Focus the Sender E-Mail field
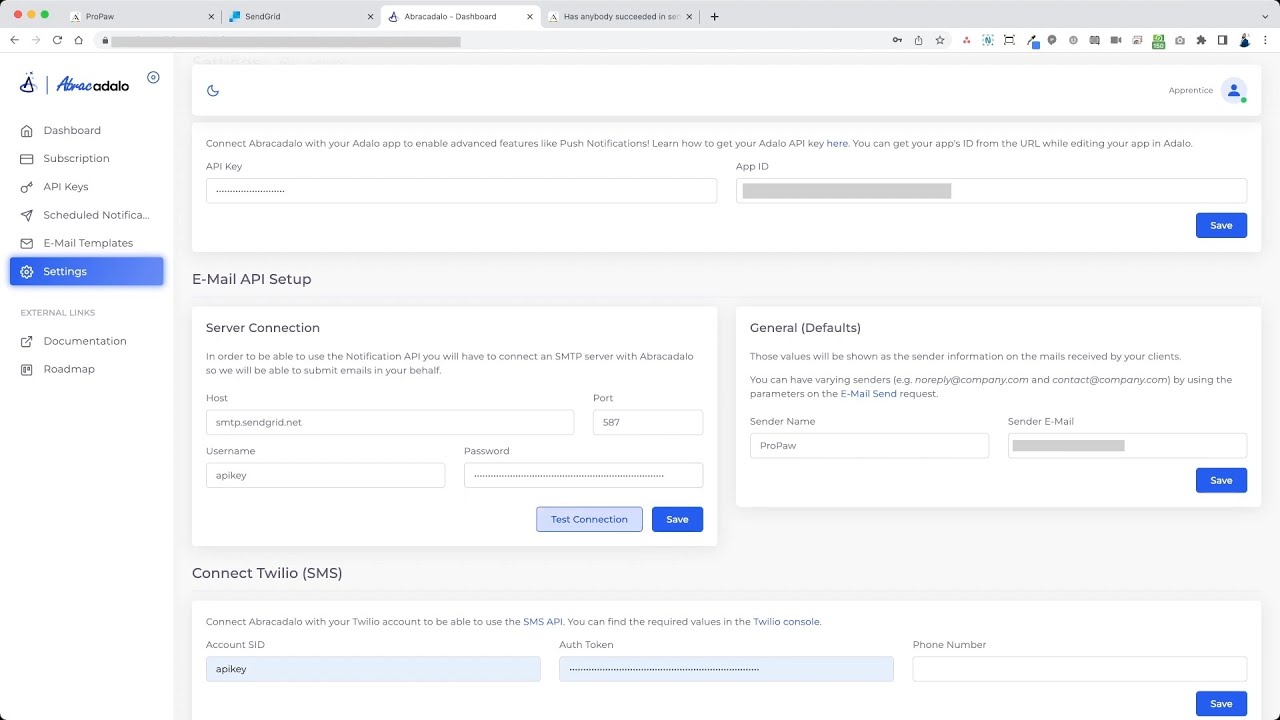This screenshot has height=720, width=1280. pos(1127,445)
